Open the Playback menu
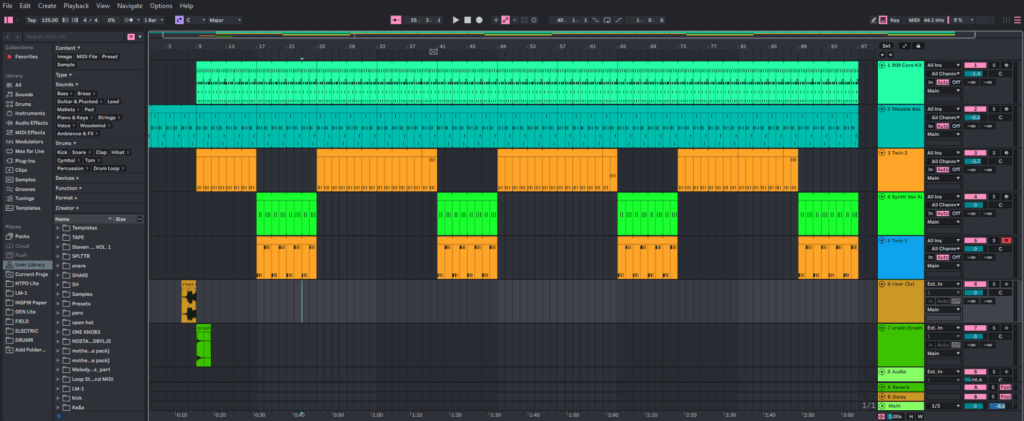 pyautogui.click(x=76, y=6)
